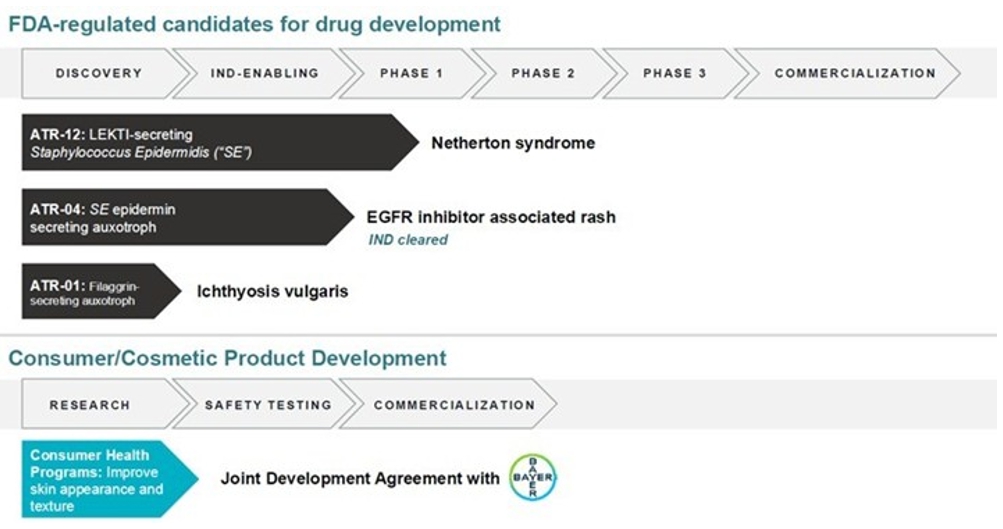Click the Joint Development Agreement text
The width and height of the screenshot is (1003, 529).
(x=360, y=479)
